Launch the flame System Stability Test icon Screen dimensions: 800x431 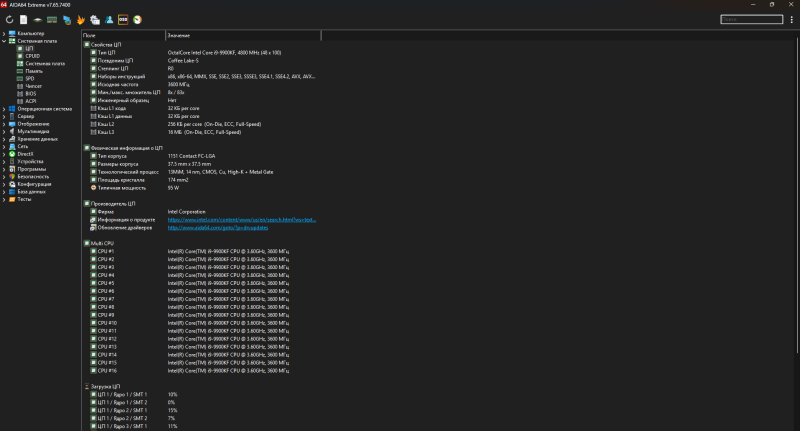tap(80, 19)
